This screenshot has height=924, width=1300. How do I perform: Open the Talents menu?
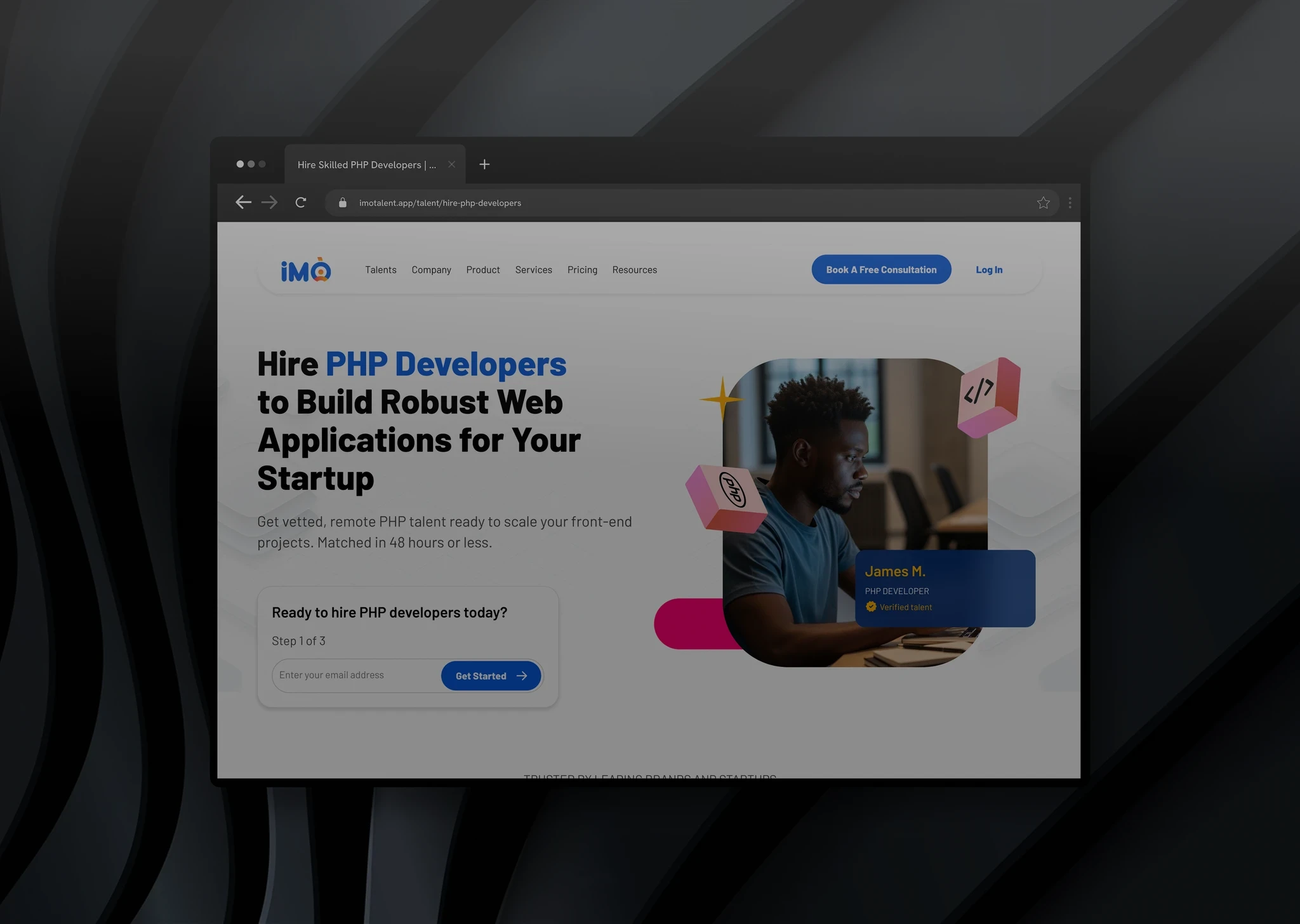click(380, 270)
